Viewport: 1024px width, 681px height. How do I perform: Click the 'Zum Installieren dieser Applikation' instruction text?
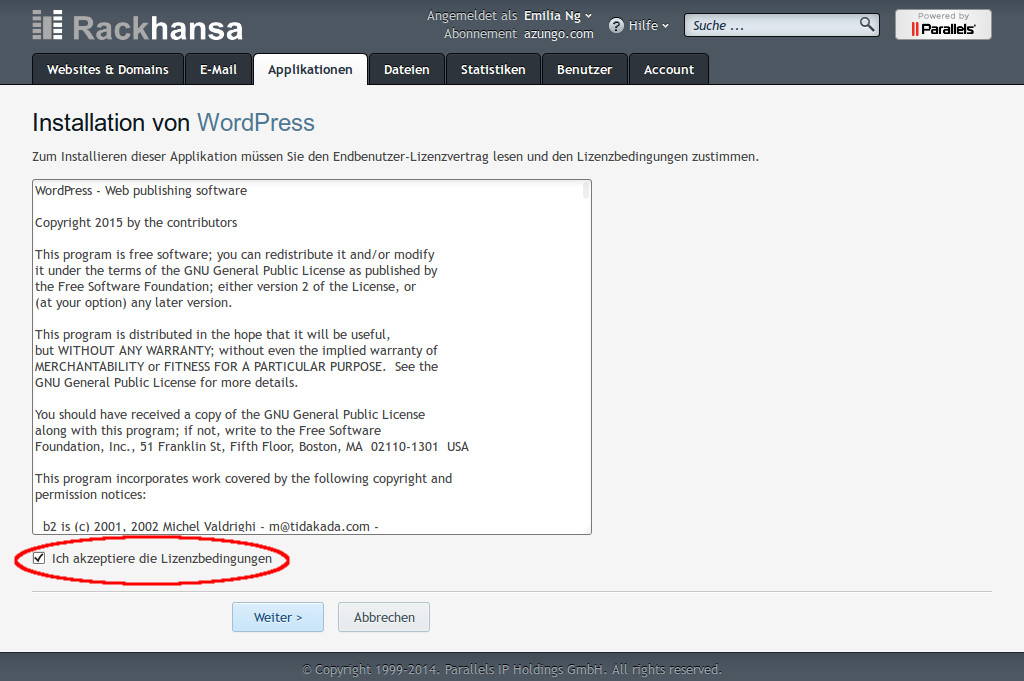[x=395, y=157]
